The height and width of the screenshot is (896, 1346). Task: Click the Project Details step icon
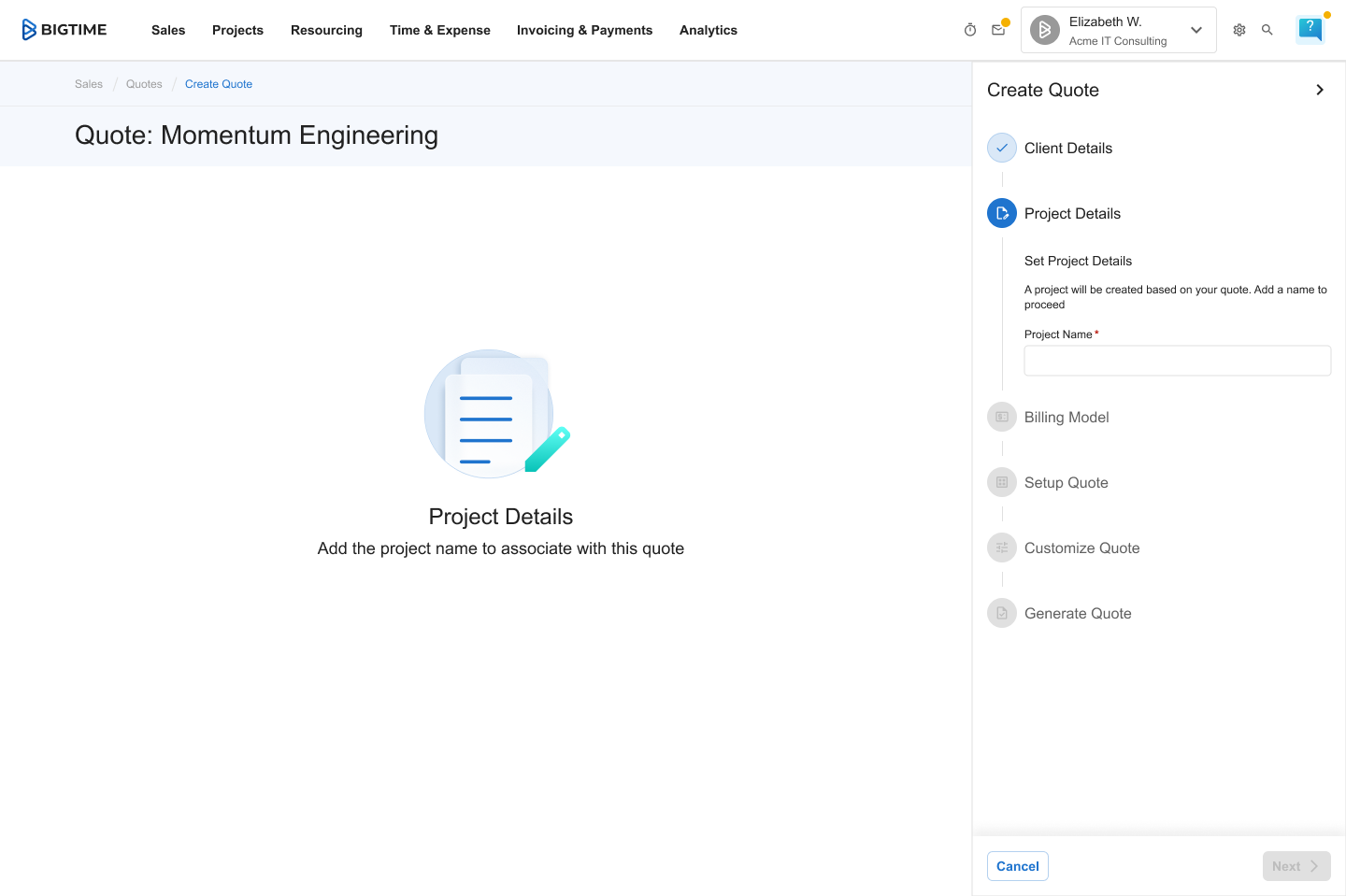pos(1002,213)
